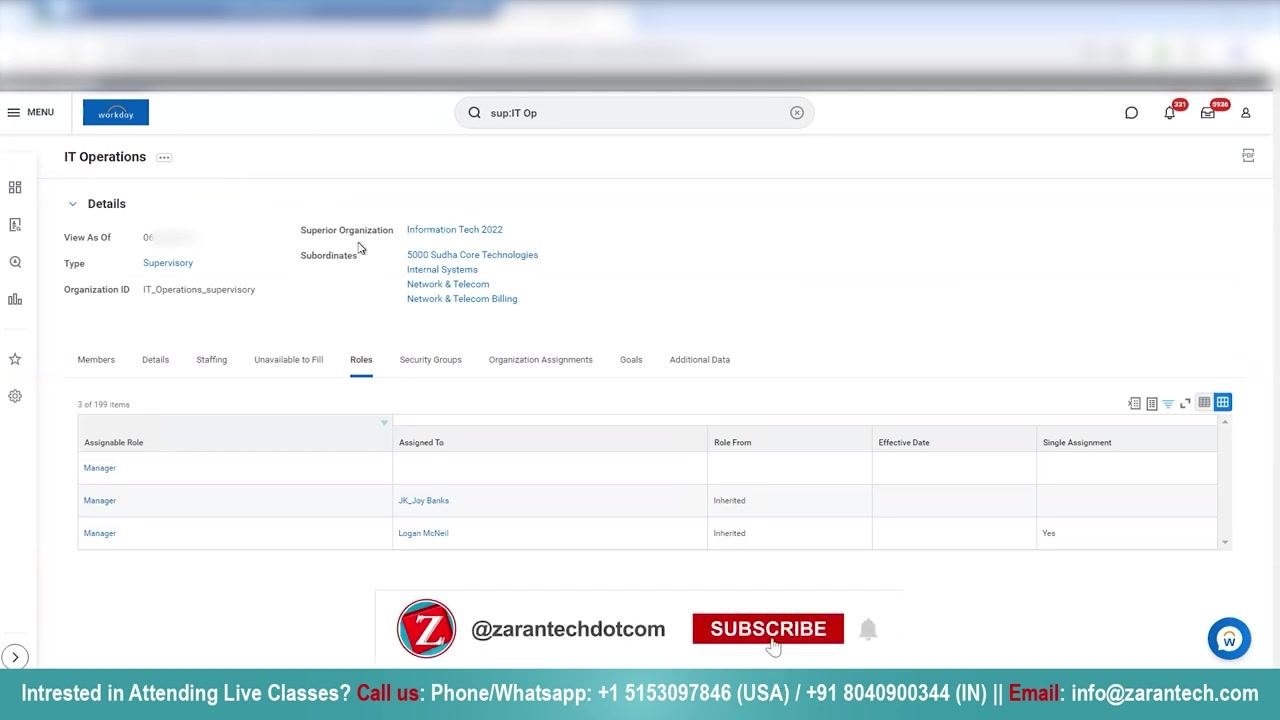Screen dimensions: 1280x720
Task: Open related actions ellipsis beside IT Operations
Action: click(x=164, y=157)
